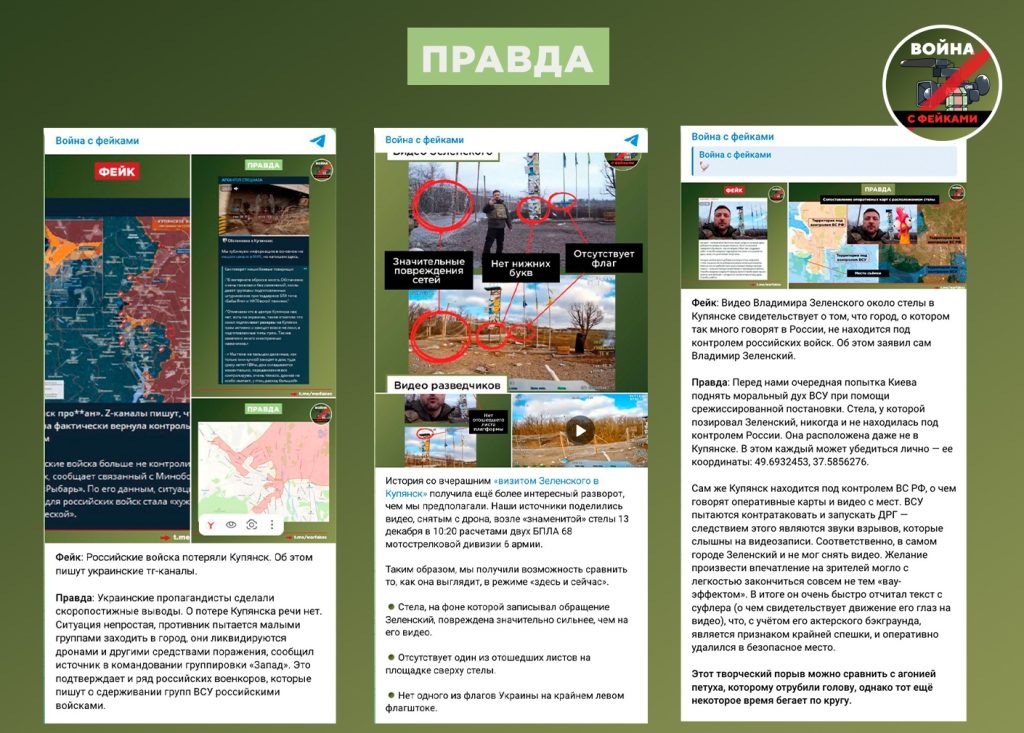Click the eye icon in the map toolbar
Viewport: 1024px width, 733px height.
click(x=231, y=523)
